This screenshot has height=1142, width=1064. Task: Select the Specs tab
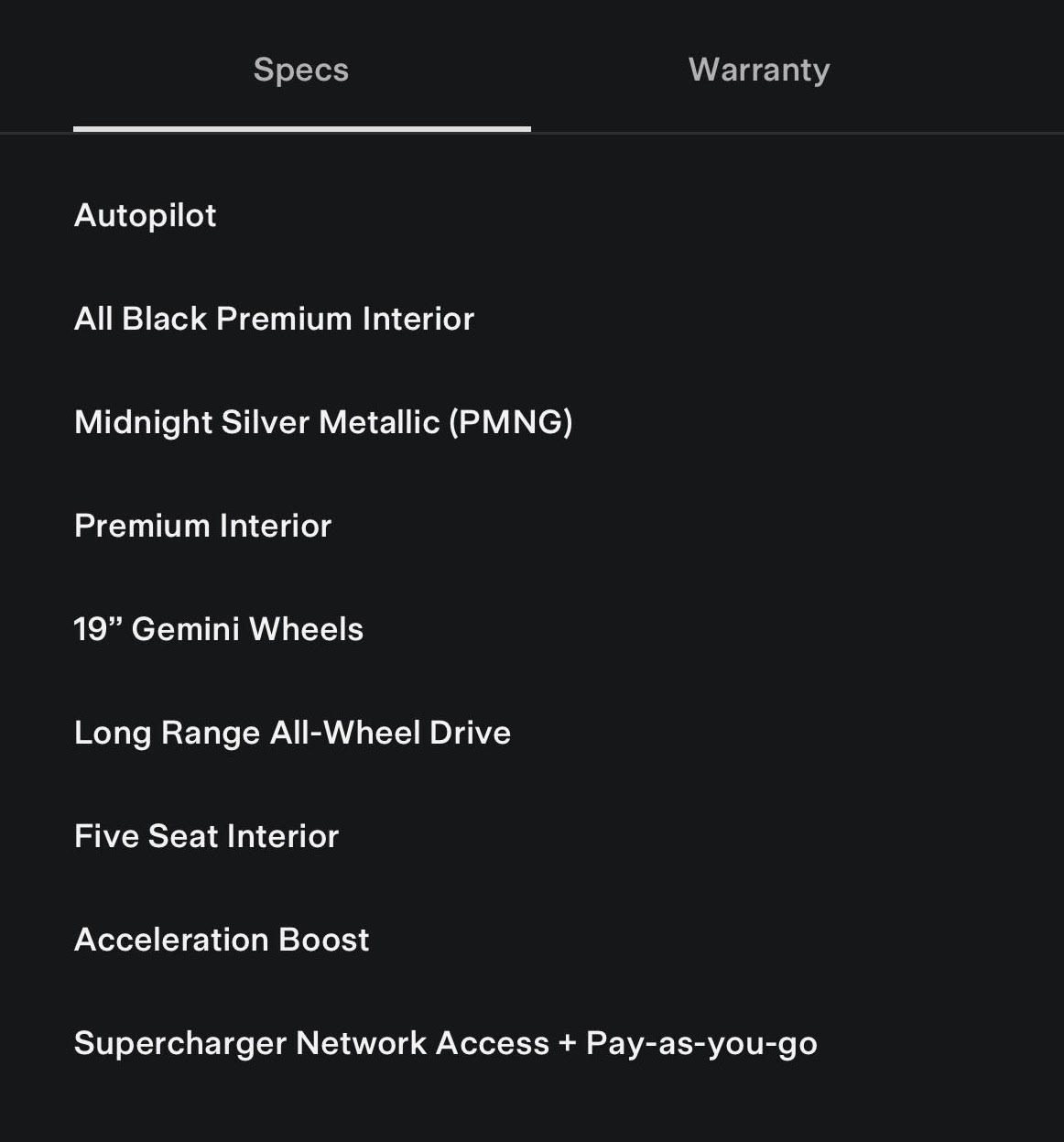[x=301, y=70]
